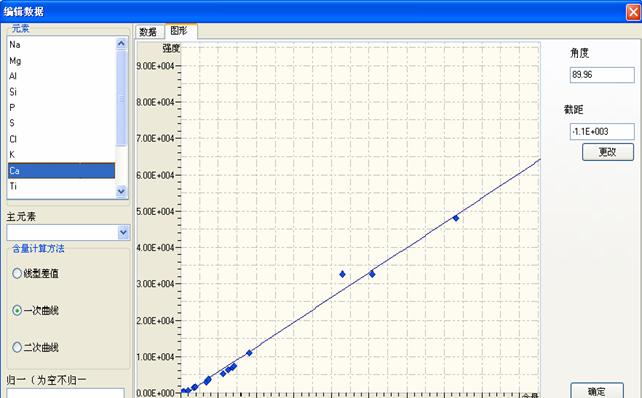Select Mg in the element list
The width and height of the screenshot is (642, 398).
61,61
